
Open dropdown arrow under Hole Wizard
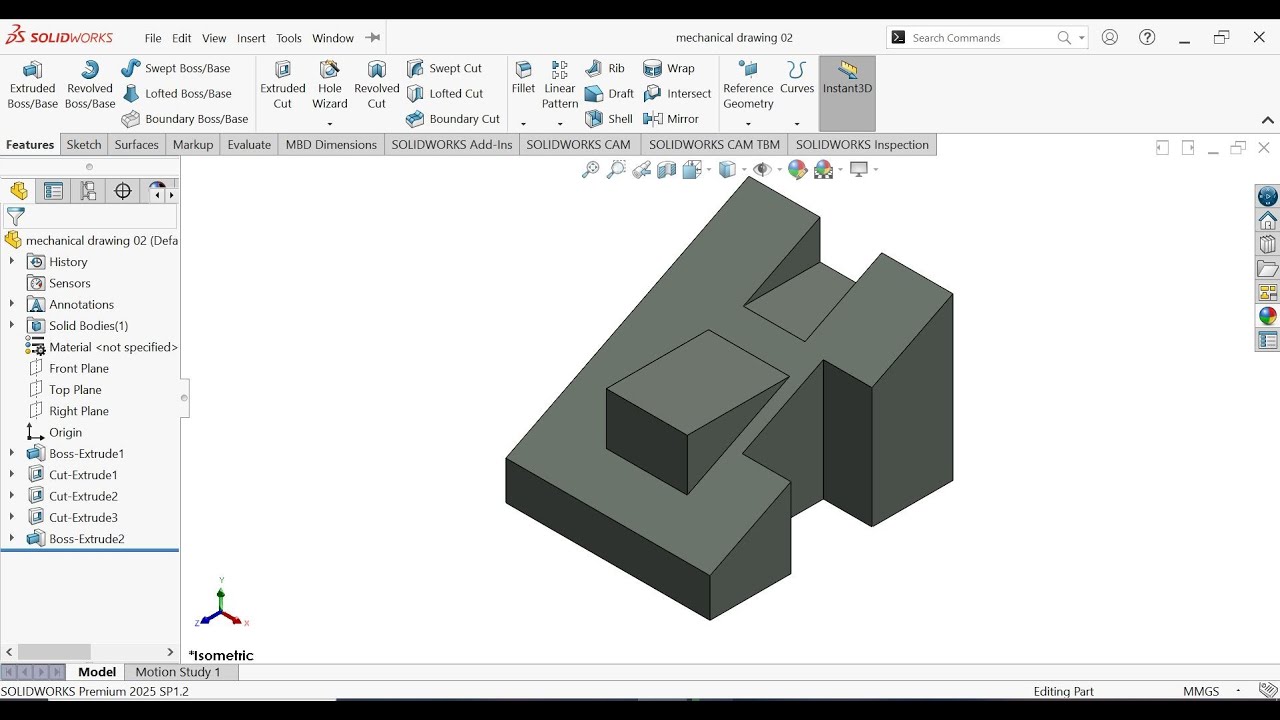point(330,124)
